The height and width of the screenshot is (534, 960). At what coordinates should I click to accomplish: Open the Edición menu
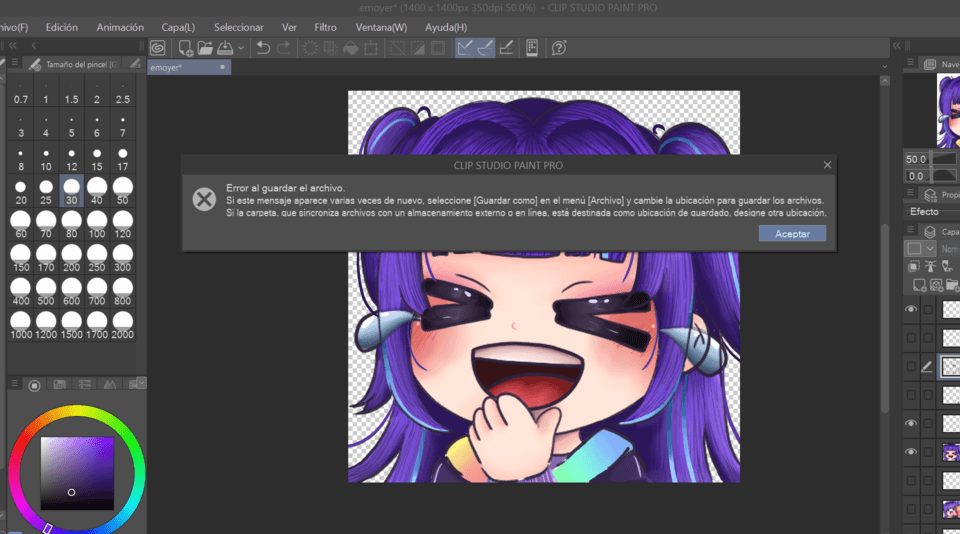coord(62,28)
